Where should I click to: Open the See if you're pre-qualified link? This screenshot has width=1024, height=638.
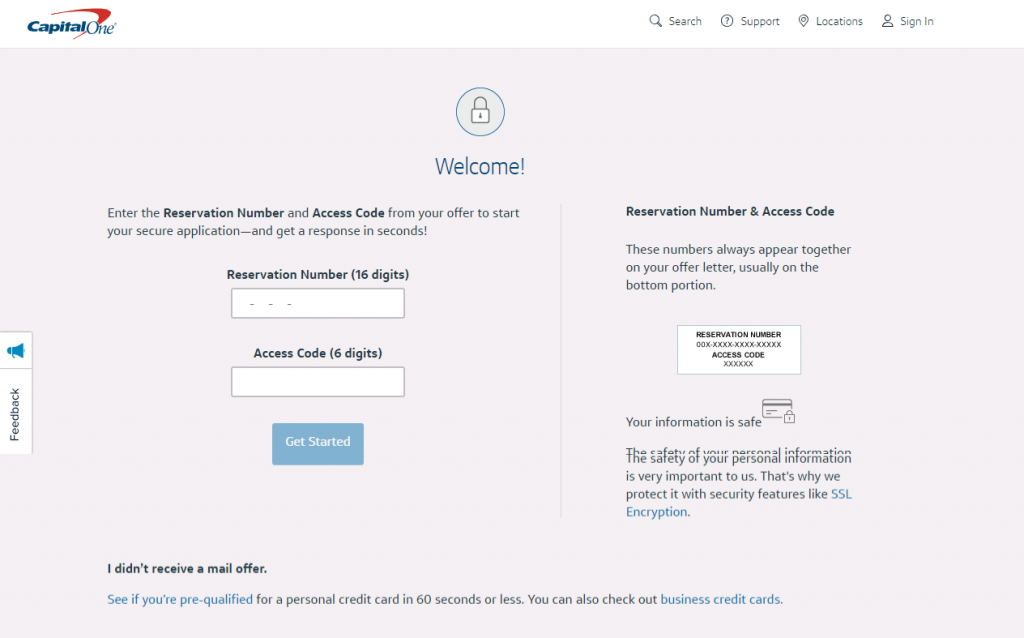[180, 599]
